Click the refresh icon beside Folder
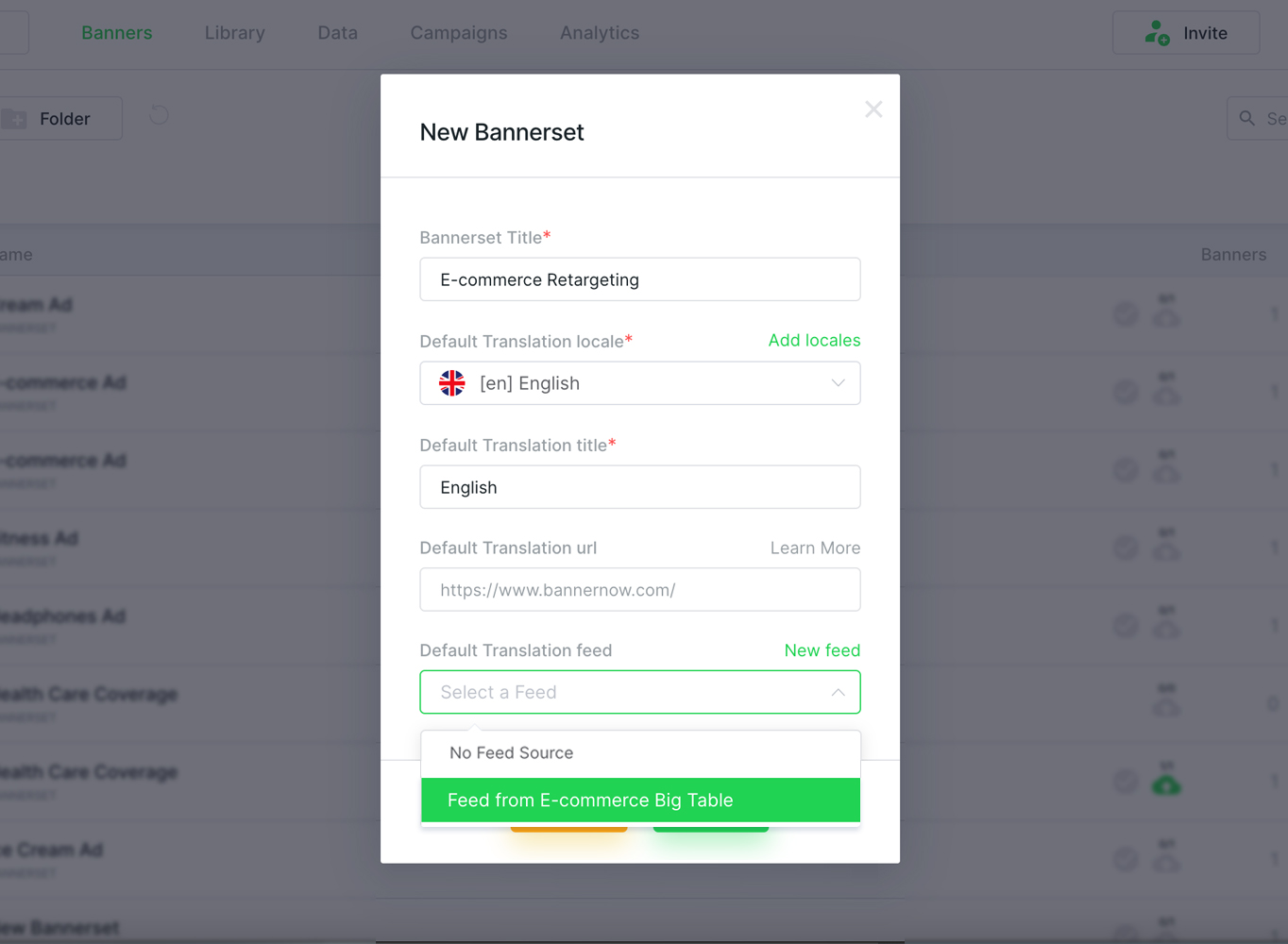The image size is (1288, 944). (x=159, y=115)
